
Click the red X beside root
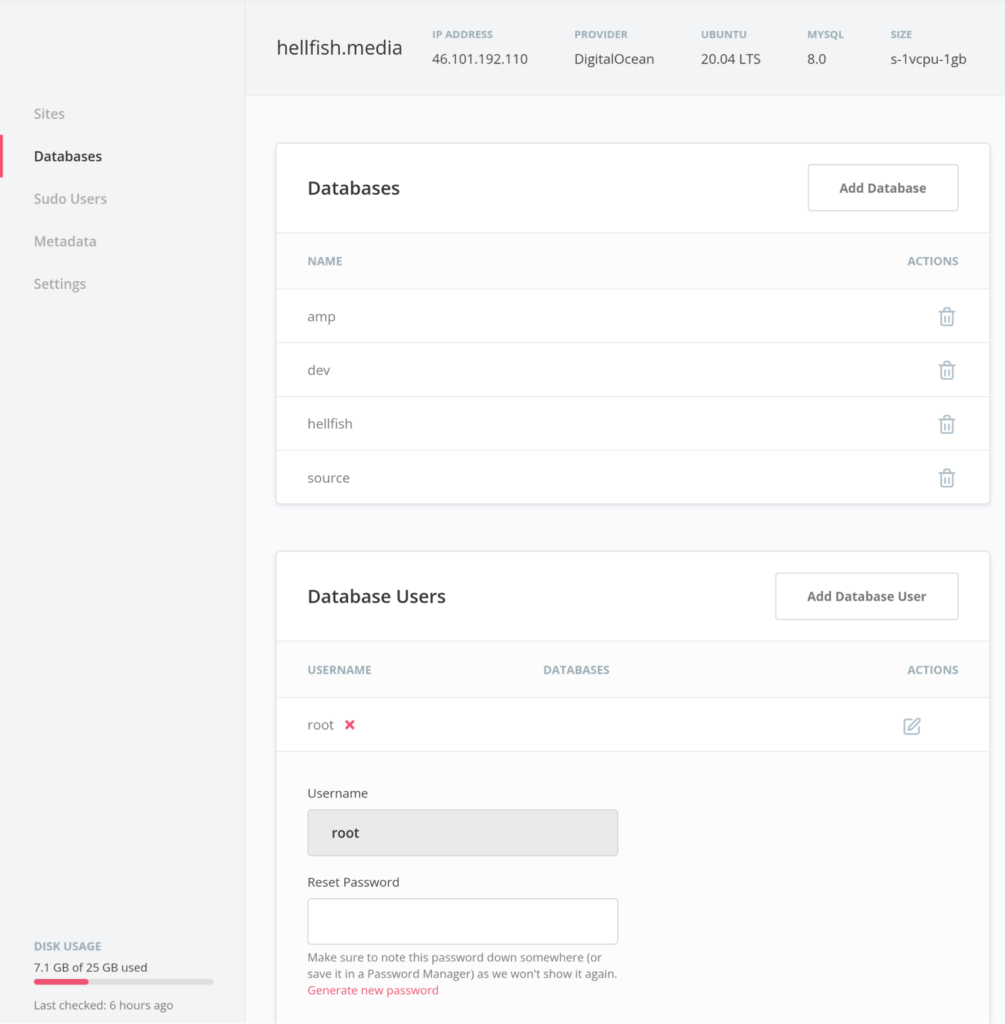coord(350,725)
